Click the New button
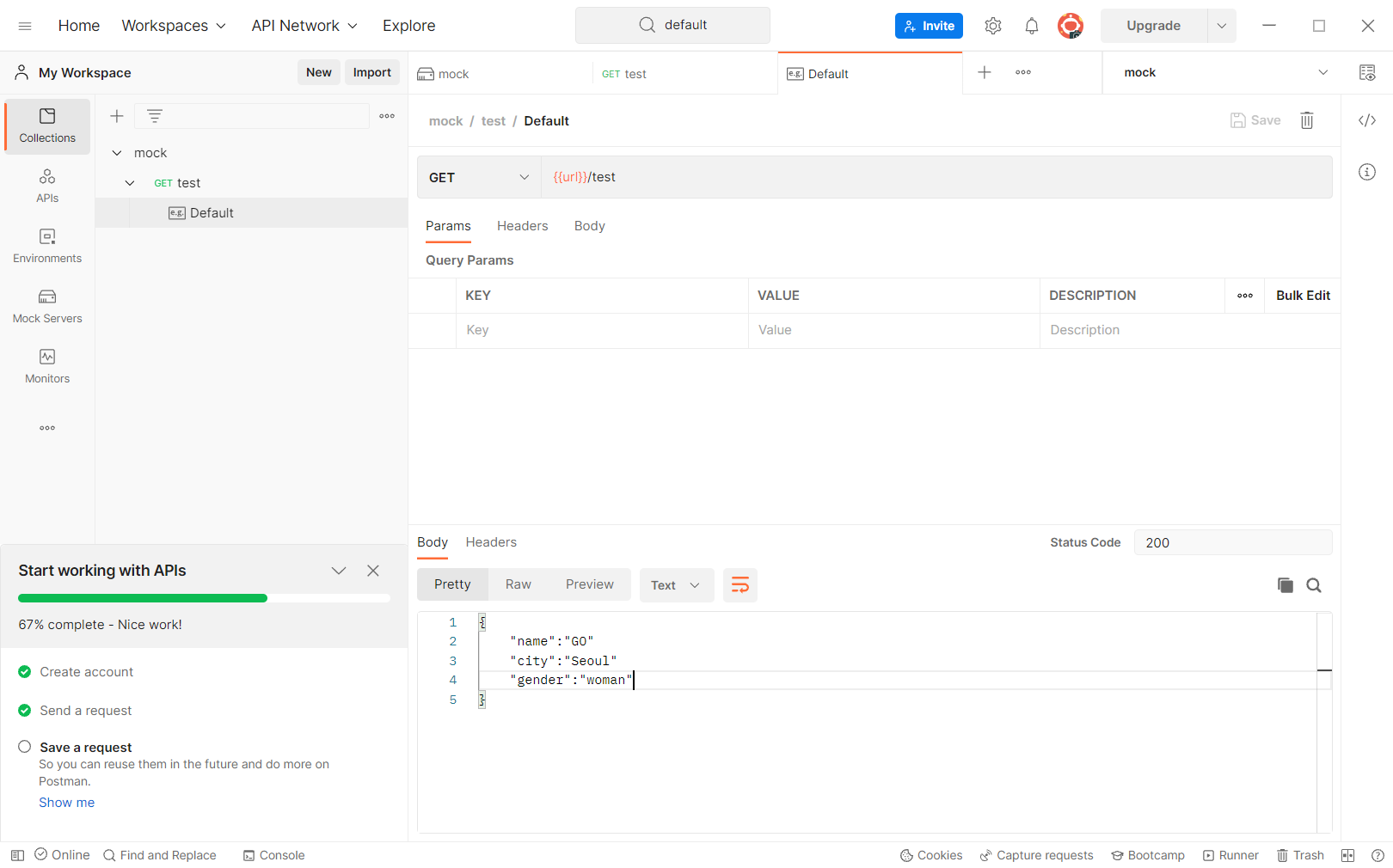The image size is (1393, 868). pos(319,72)
